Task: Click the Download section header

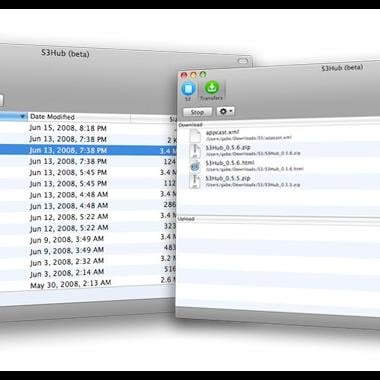Action: (x=190, y=125)
